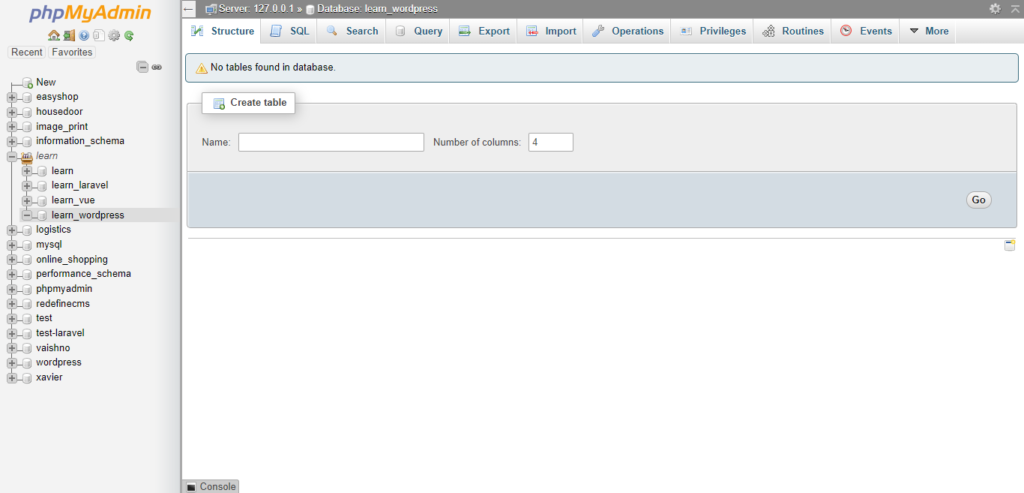The height and width of the screenshot is (493, 1024).
Task: Expand the image_print database node
Action: pos(12,127)
